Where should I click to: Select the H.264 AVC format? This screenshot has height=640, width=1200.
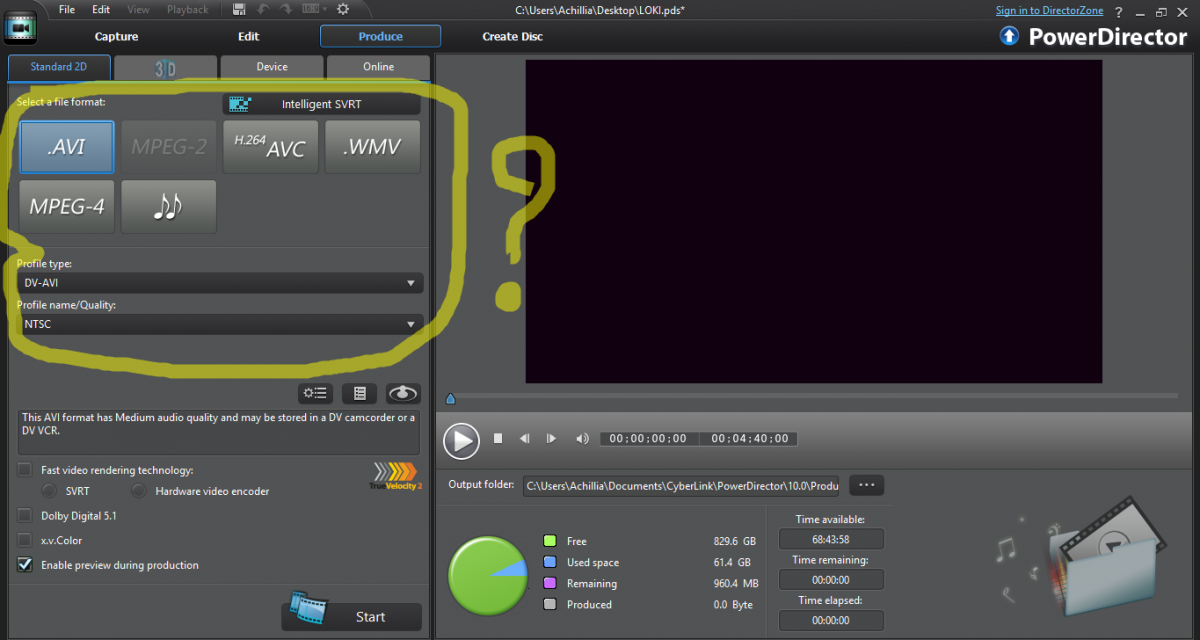(270, 147)
